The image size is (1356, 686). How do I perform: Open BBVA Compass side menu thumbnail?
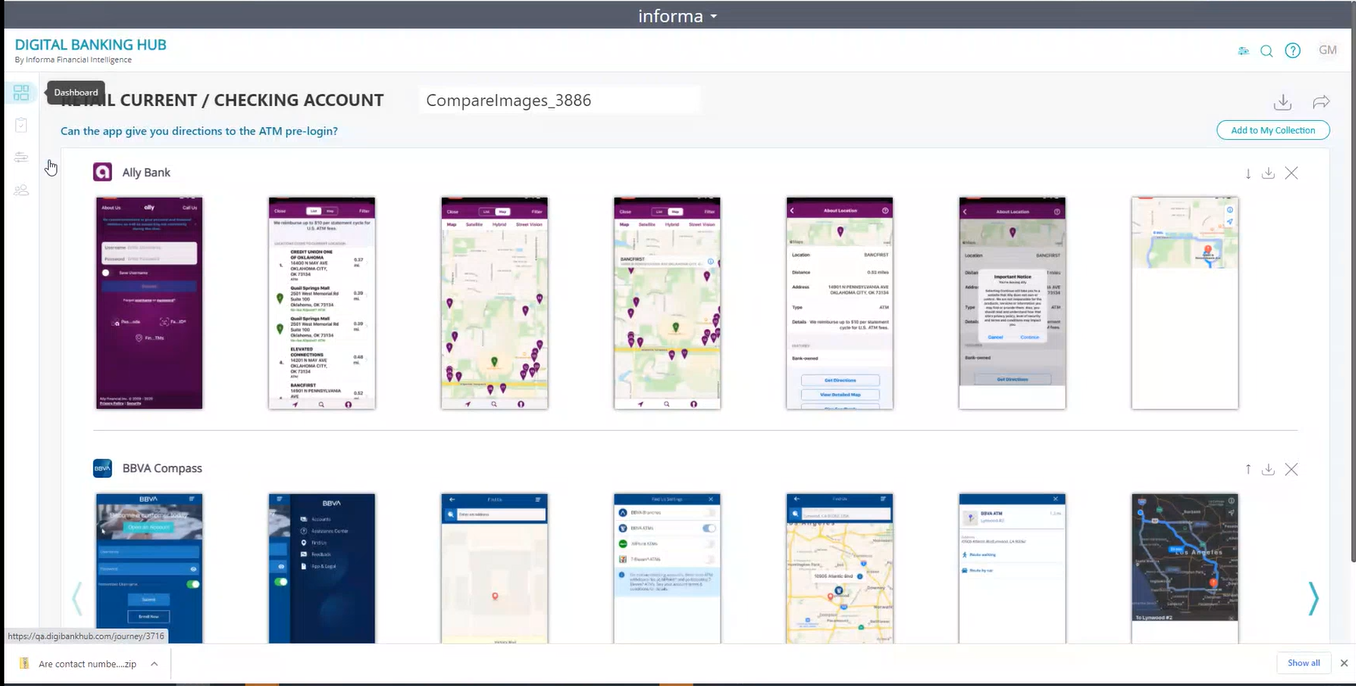(322, 568)
